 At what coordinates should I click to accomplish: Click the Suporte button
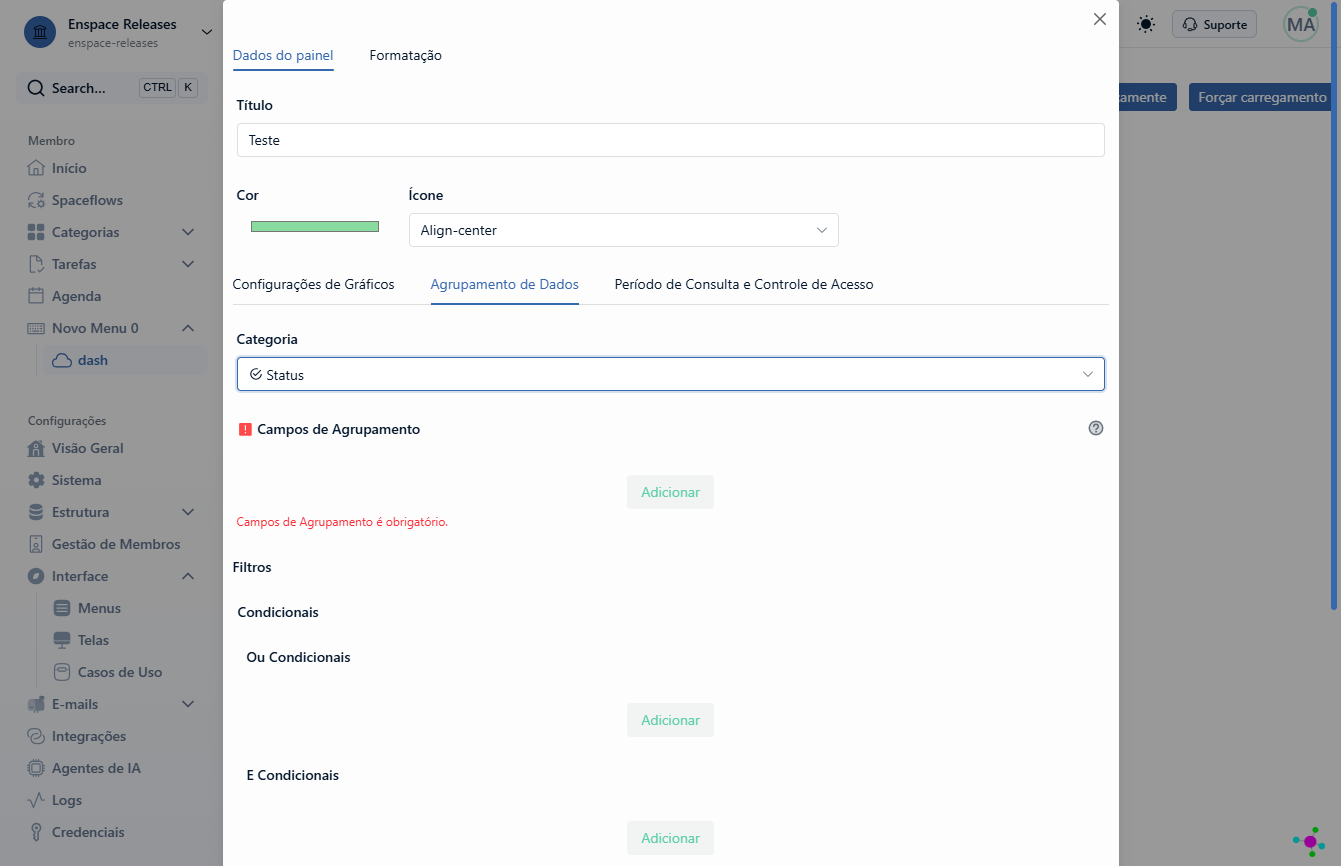point(1215,25)
